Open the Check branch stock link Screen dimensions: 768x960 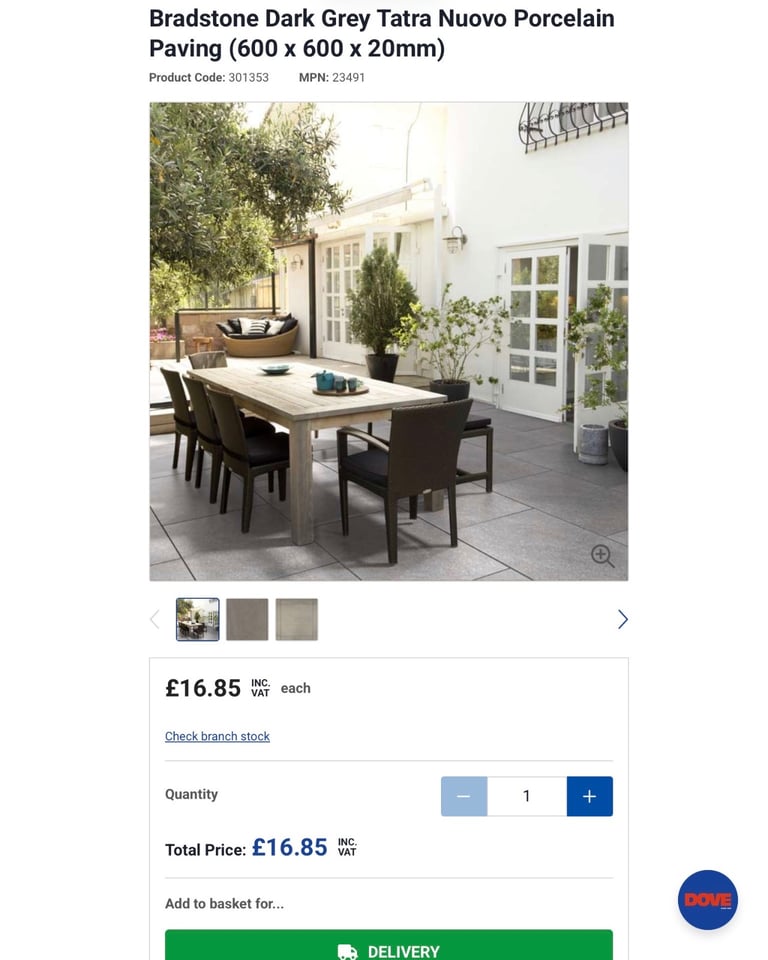pyautogui.click(x=217, y=736)
